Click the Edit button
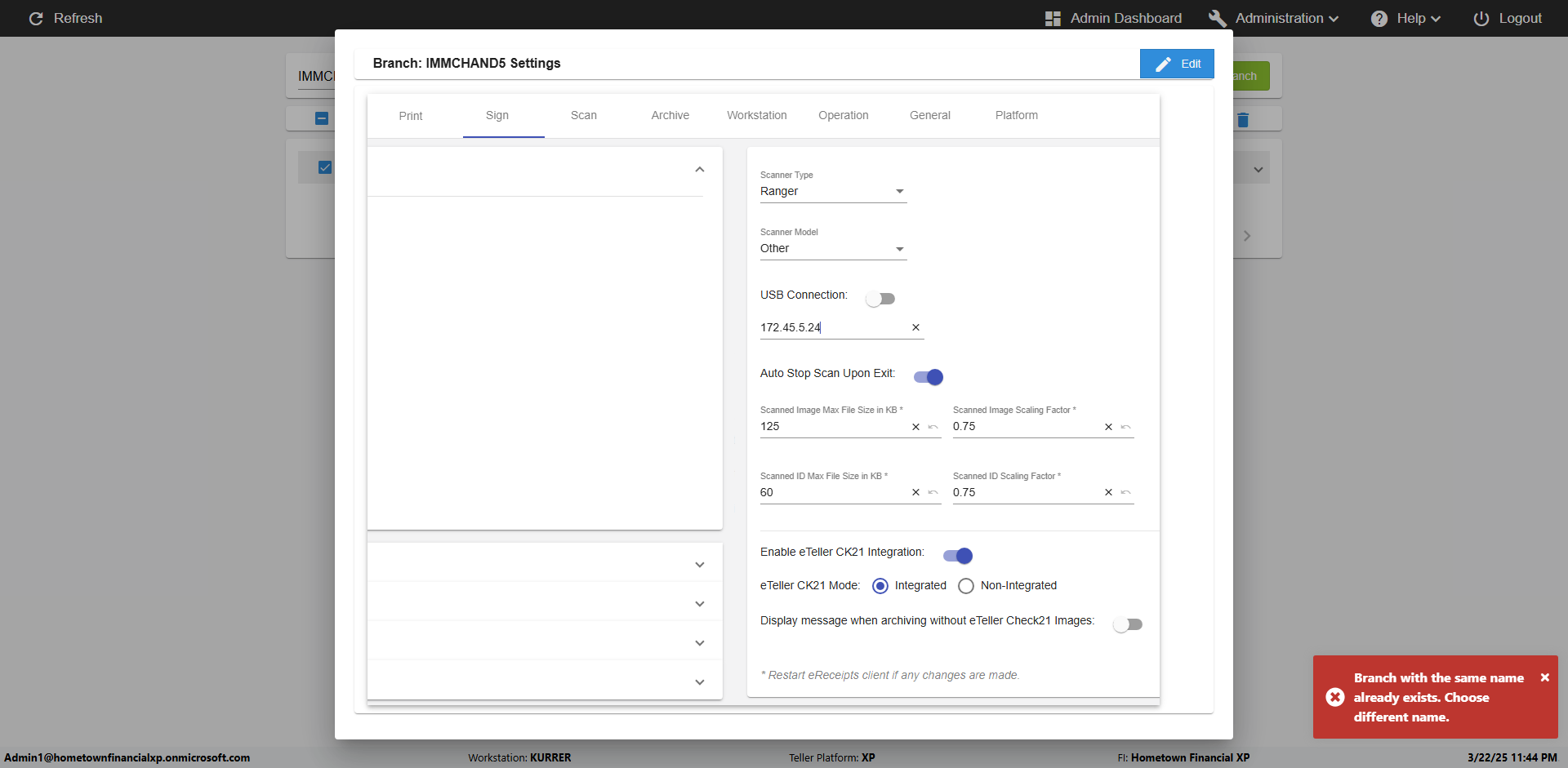This screenshot has height=768, width=1568. click(x=1177, y=64)
